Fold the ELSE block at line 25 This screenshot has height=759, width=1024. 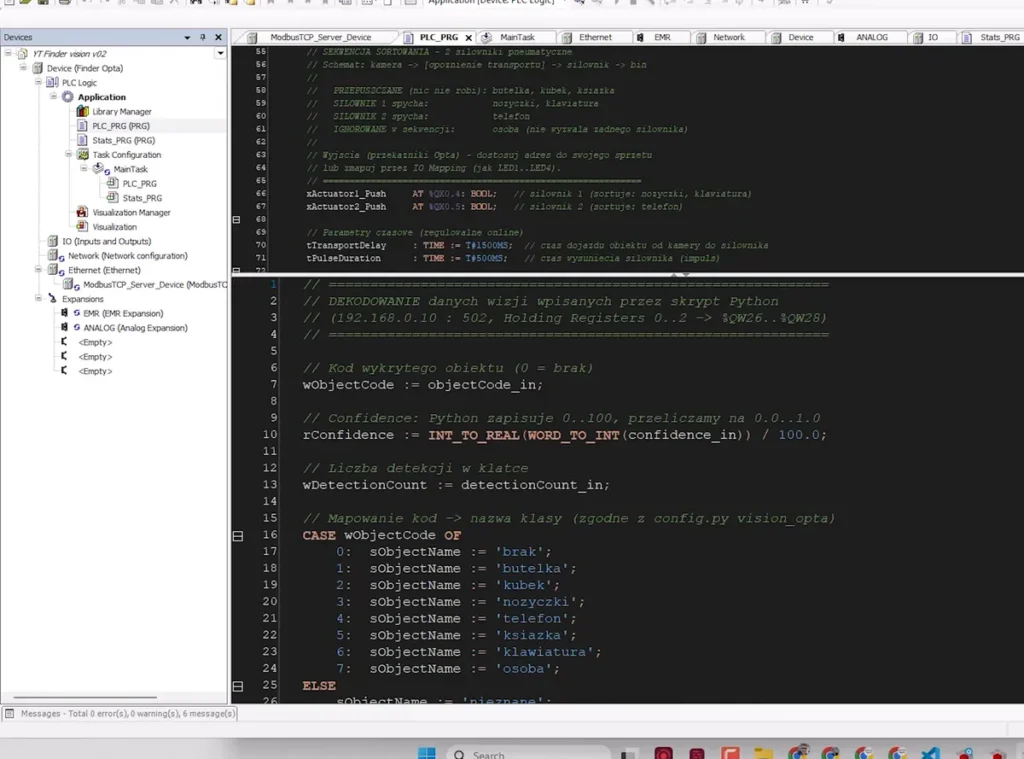click(238, 686)
